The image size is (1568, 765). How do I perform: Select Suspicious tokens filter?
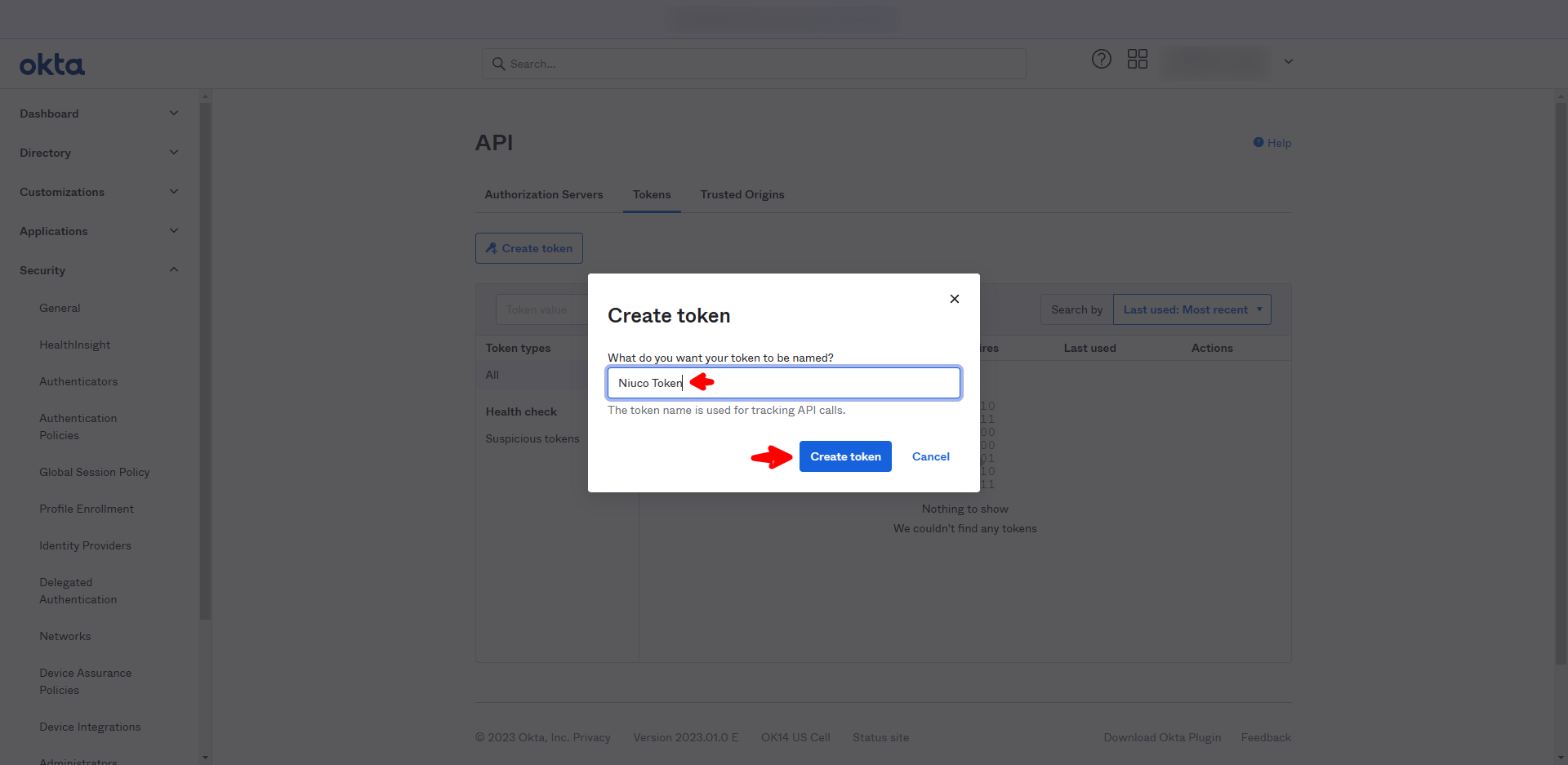tap(532, 438)
